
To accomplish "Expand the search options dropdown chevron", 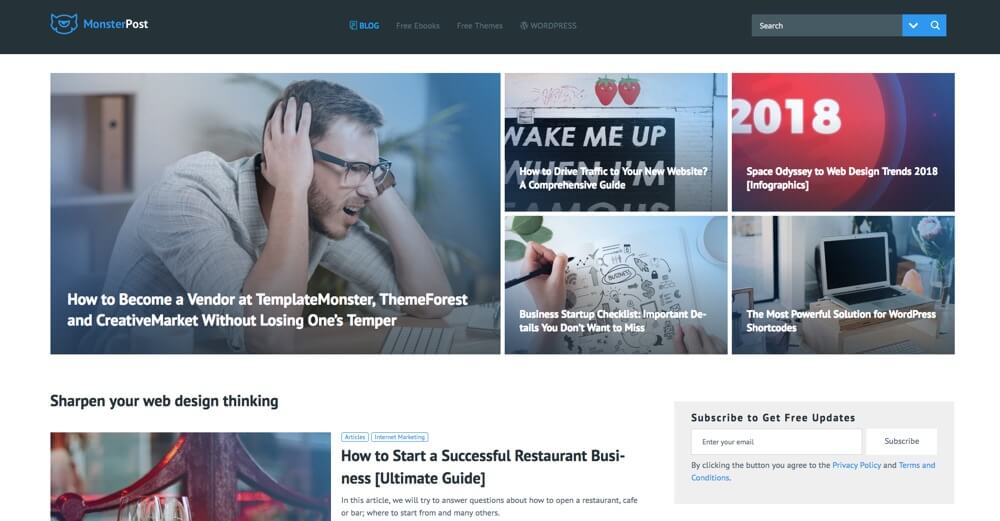I will (x=913, y=26).
